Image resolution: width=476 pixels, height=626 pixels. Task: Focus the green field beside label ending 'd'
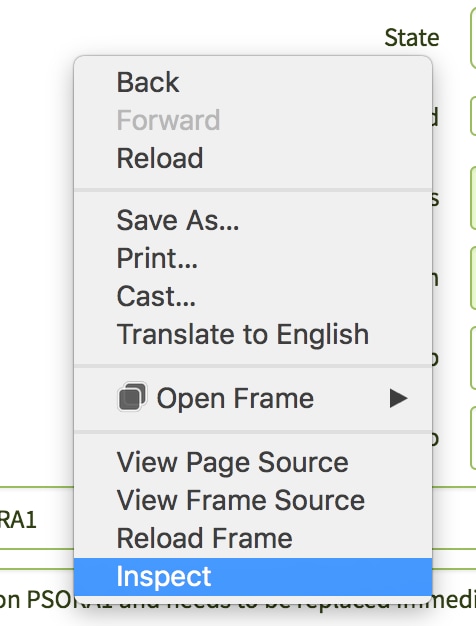coord(473,116)
